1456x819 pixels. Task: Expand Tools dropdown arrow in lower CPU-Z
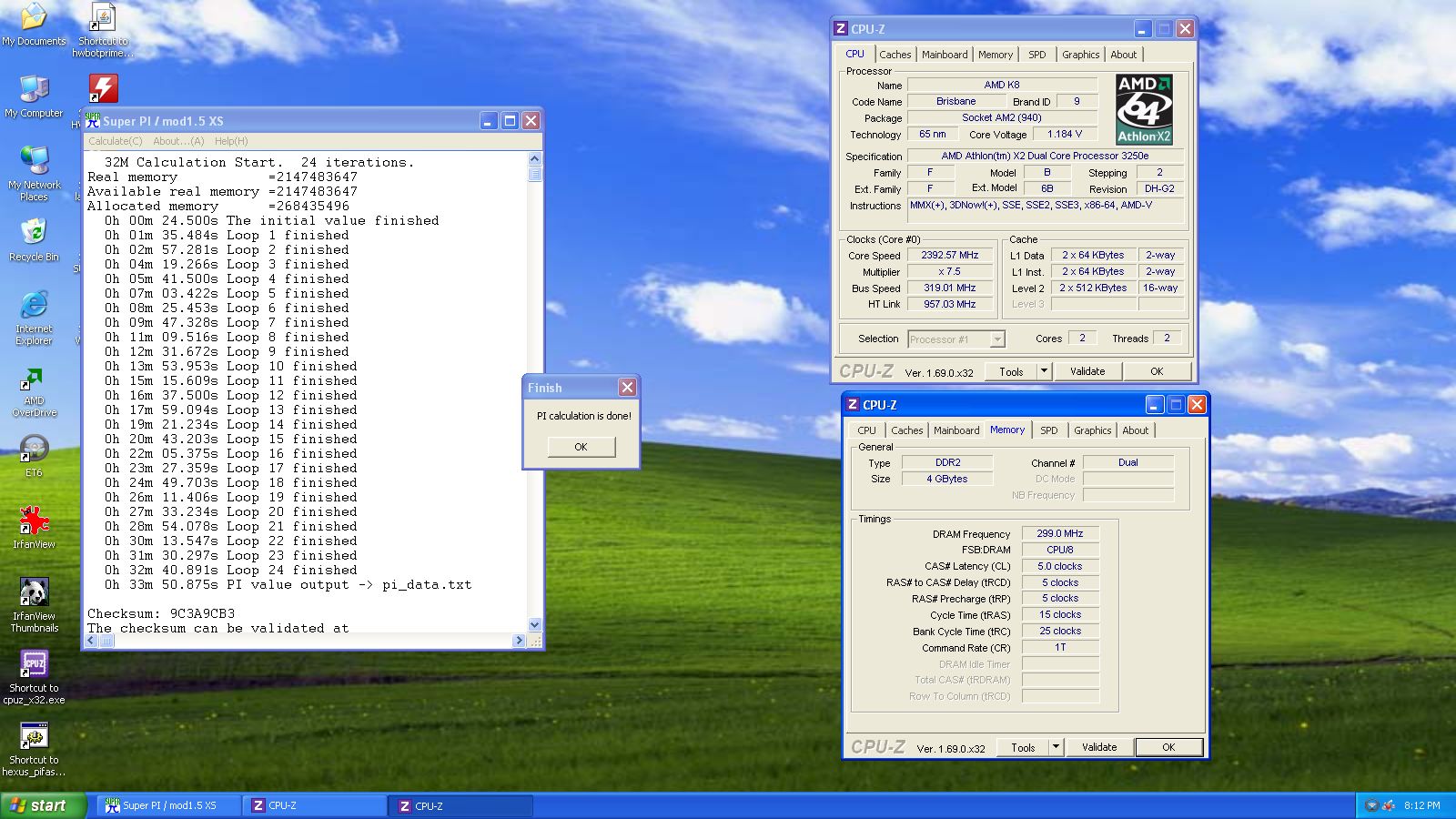click(1056, 747)
